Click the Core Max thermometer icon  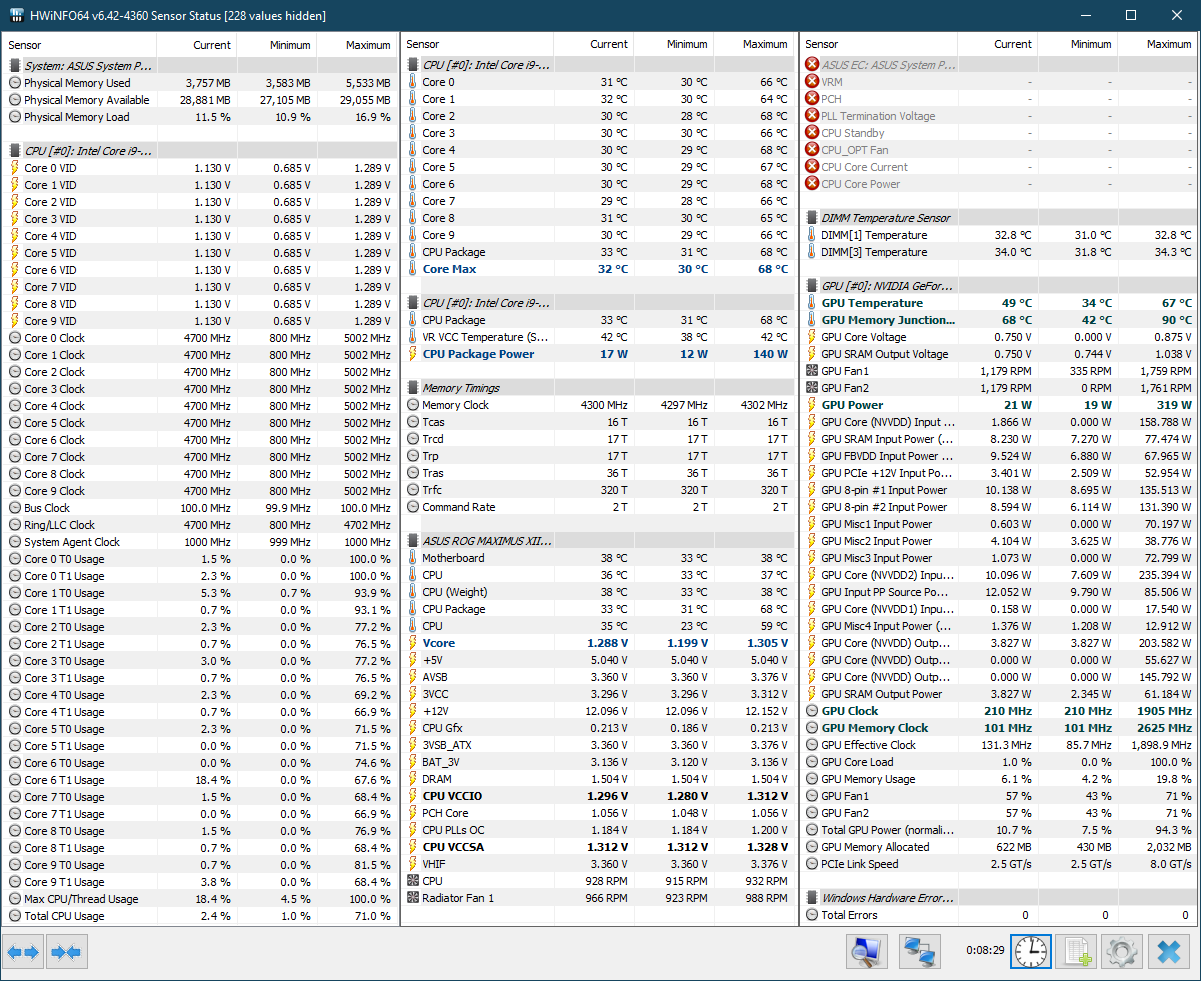[413, 269]
